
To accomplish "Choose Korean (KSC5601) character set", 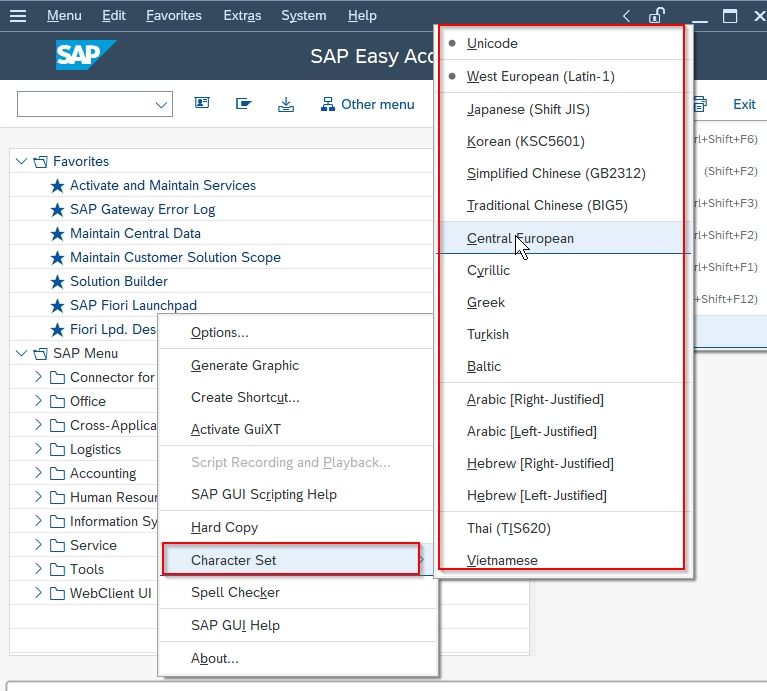I will [562, 141].
